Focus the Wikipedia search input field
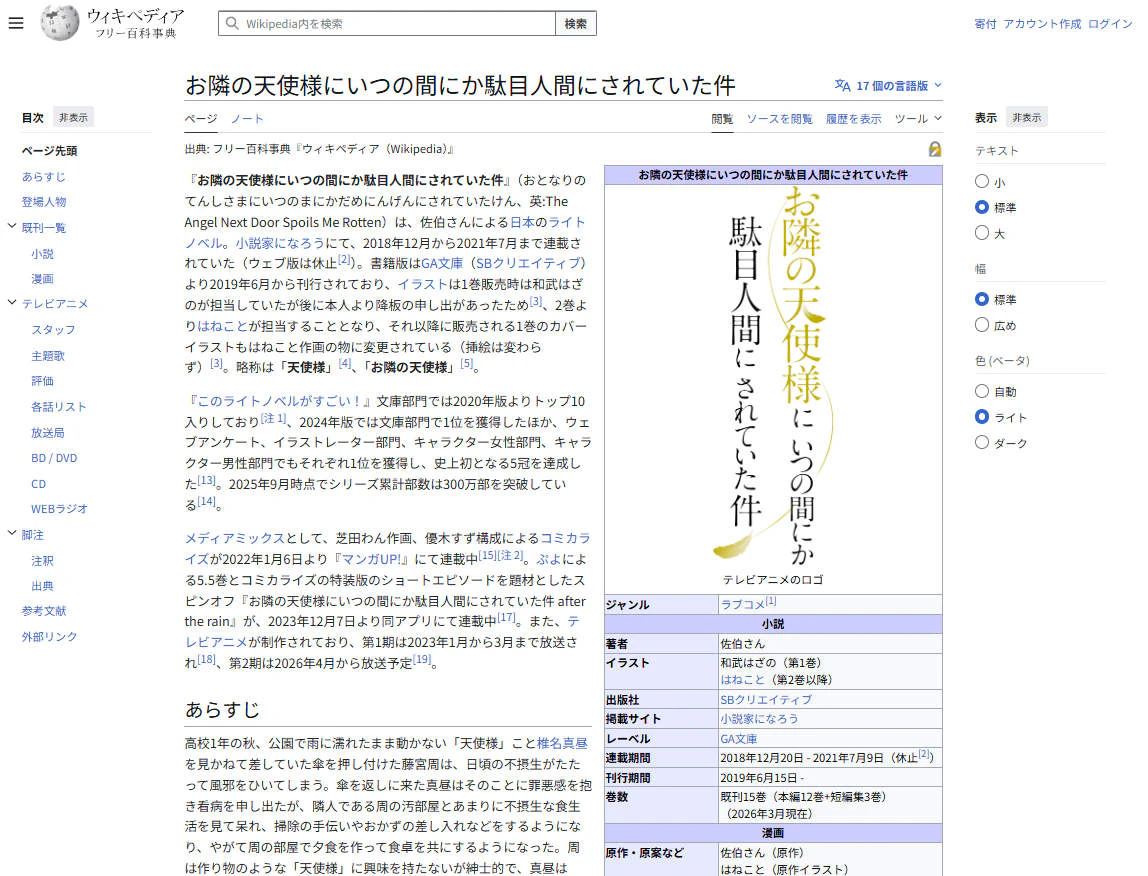Screen dimensions: 1148x876 [387, 23]
